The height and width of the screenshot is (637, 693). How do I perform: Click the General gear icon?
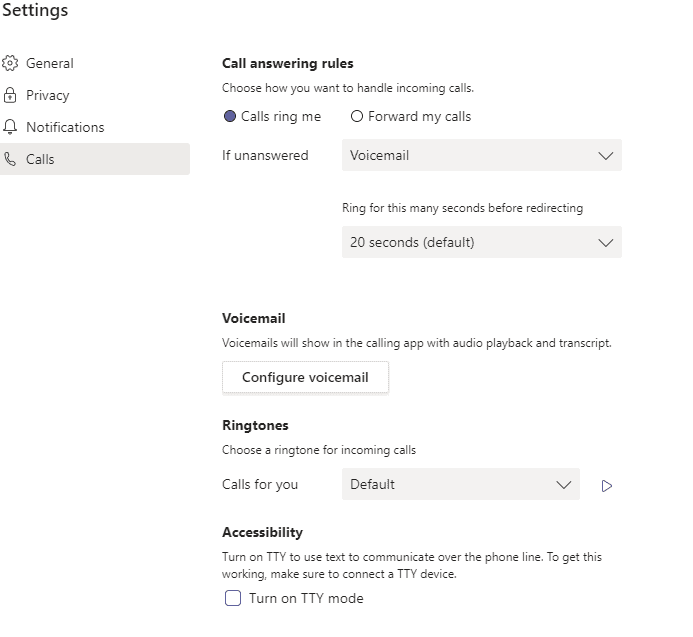10,63
